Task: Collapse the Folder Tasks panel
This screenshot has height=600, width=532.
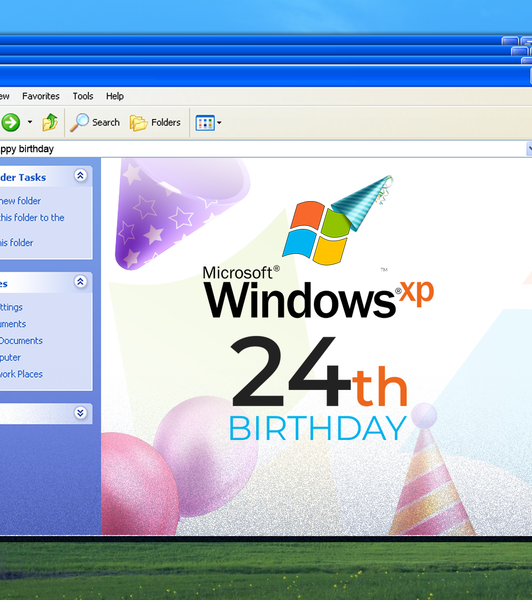Action: click(x=80, y=176)
